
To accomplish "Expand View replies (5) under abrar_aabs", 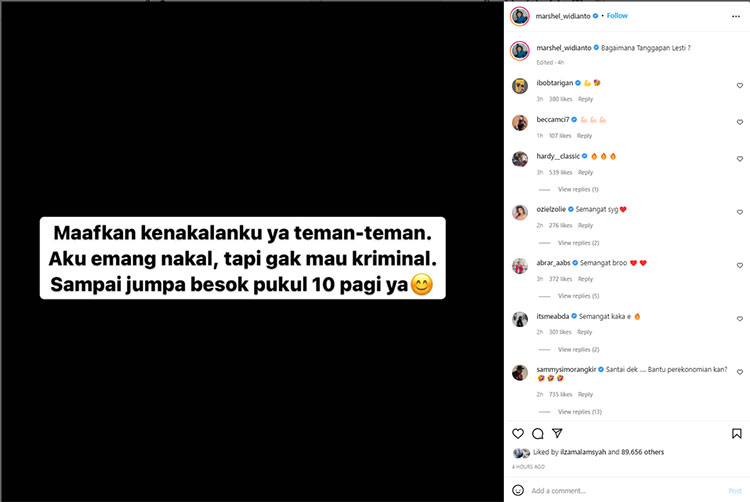I will [578, 296].
